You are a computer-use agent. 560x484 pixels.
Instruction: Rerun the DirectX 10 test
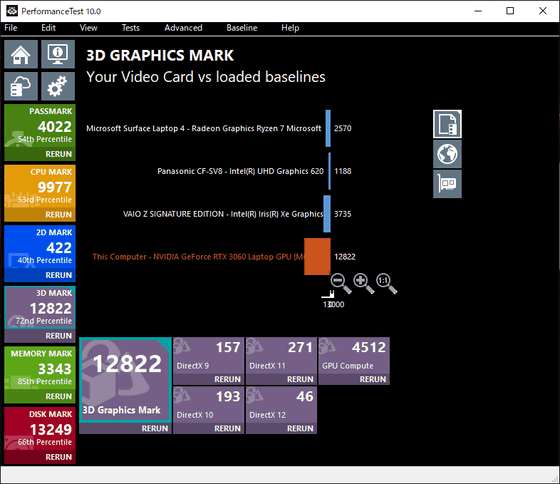point(228,428)
